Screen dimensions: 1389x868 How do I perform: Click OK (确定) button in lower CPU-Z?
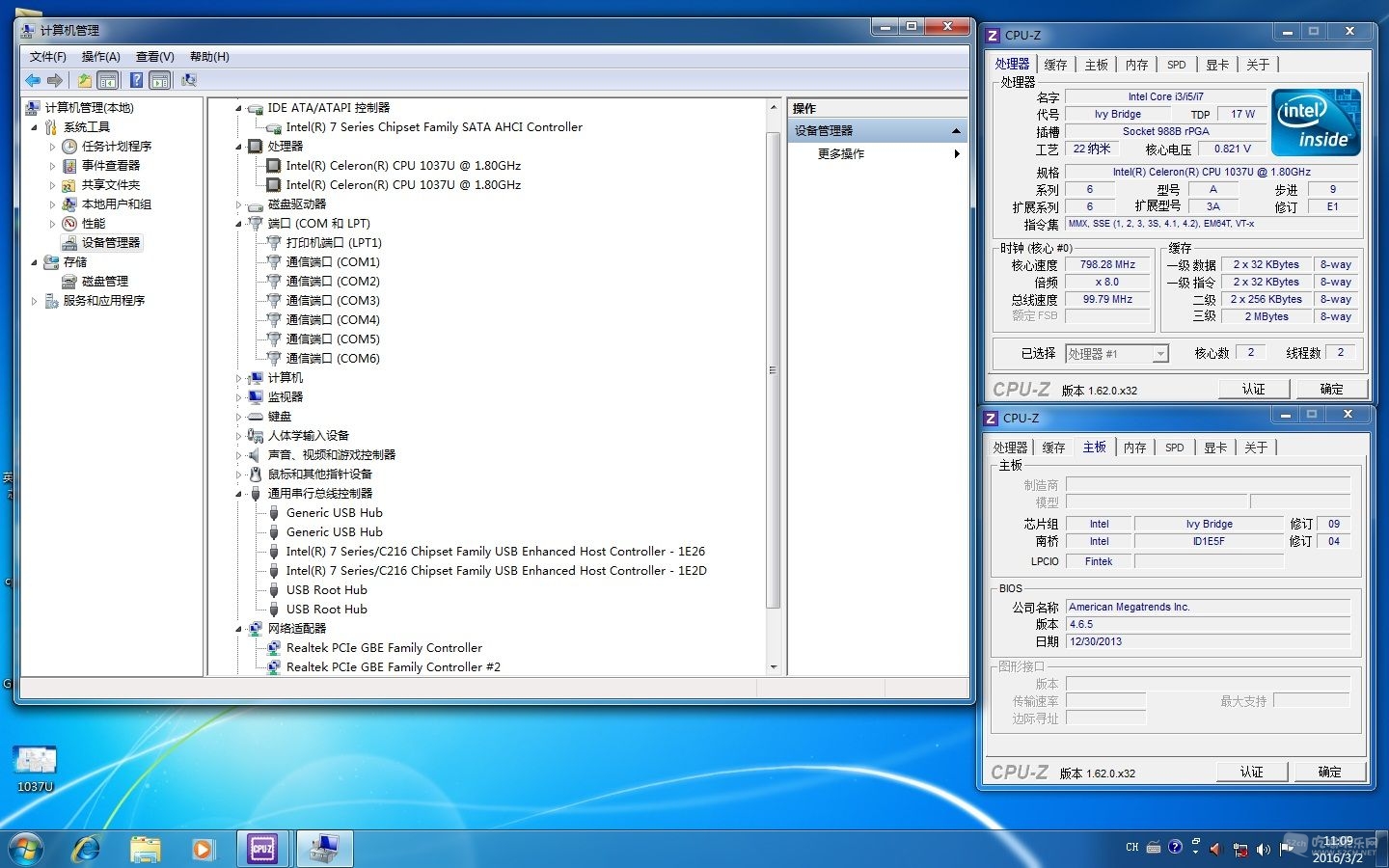click(1329, 772)
